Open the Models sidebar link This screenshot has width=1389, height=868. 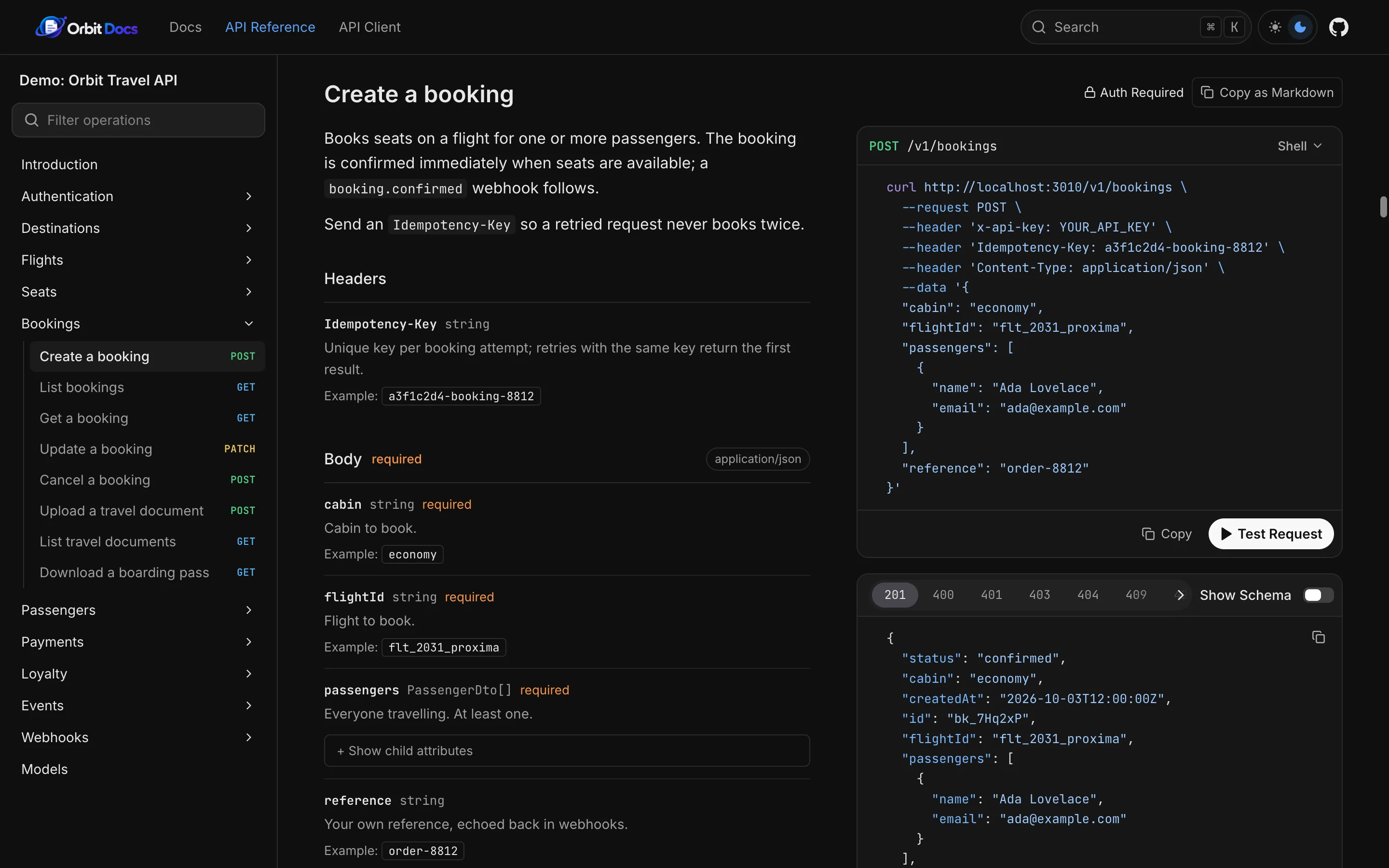tap(138, 769)
